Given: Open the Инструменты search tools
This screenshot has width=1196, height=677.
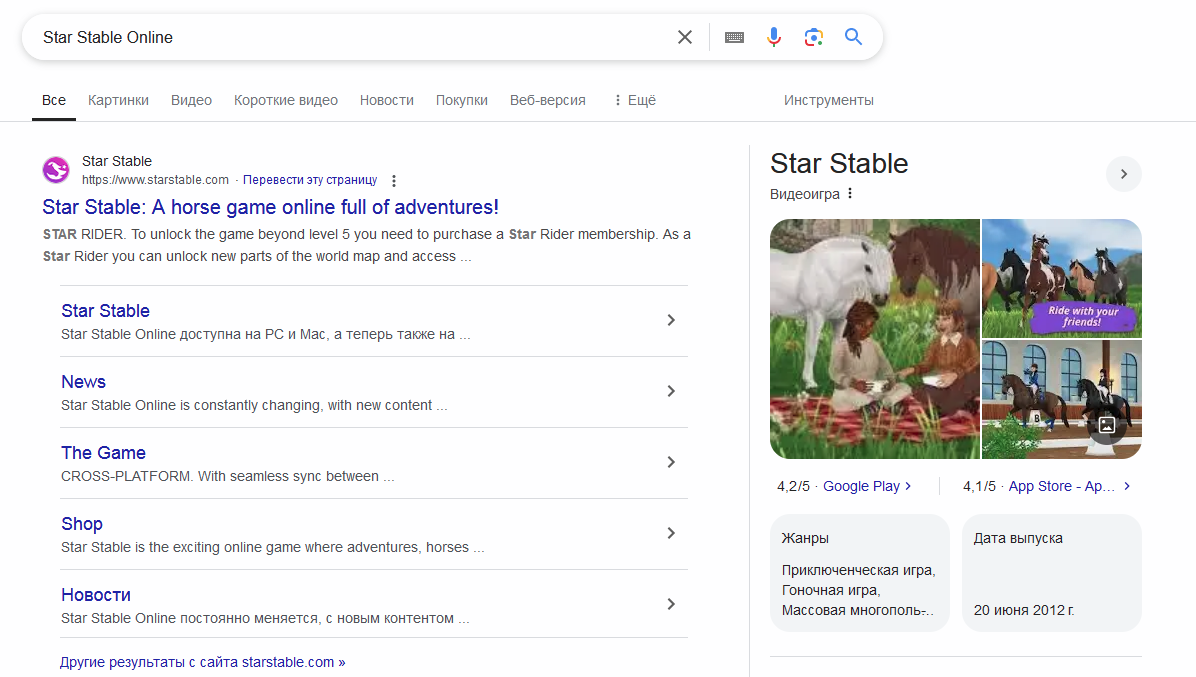Looking at the screenshot, I should [x=828, y=100].
